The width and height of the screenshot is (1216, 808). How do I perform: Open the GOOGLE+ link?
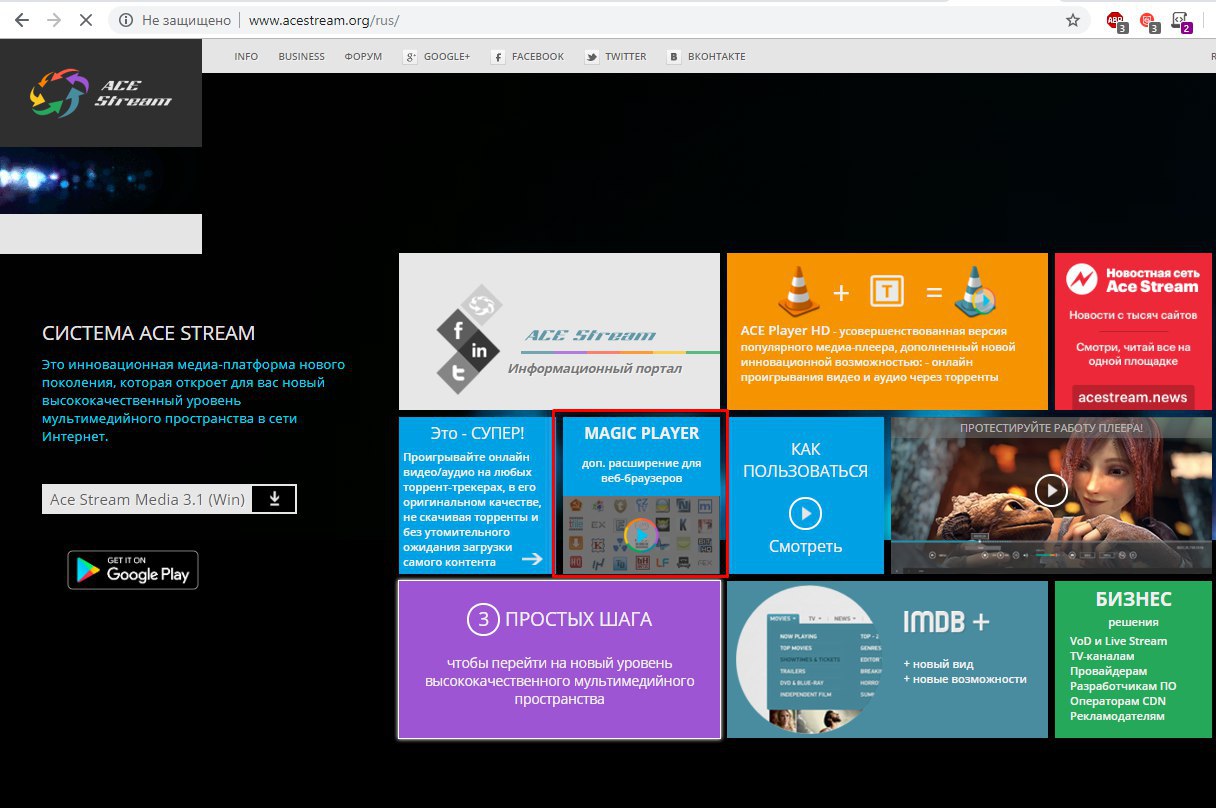(447, 57)
